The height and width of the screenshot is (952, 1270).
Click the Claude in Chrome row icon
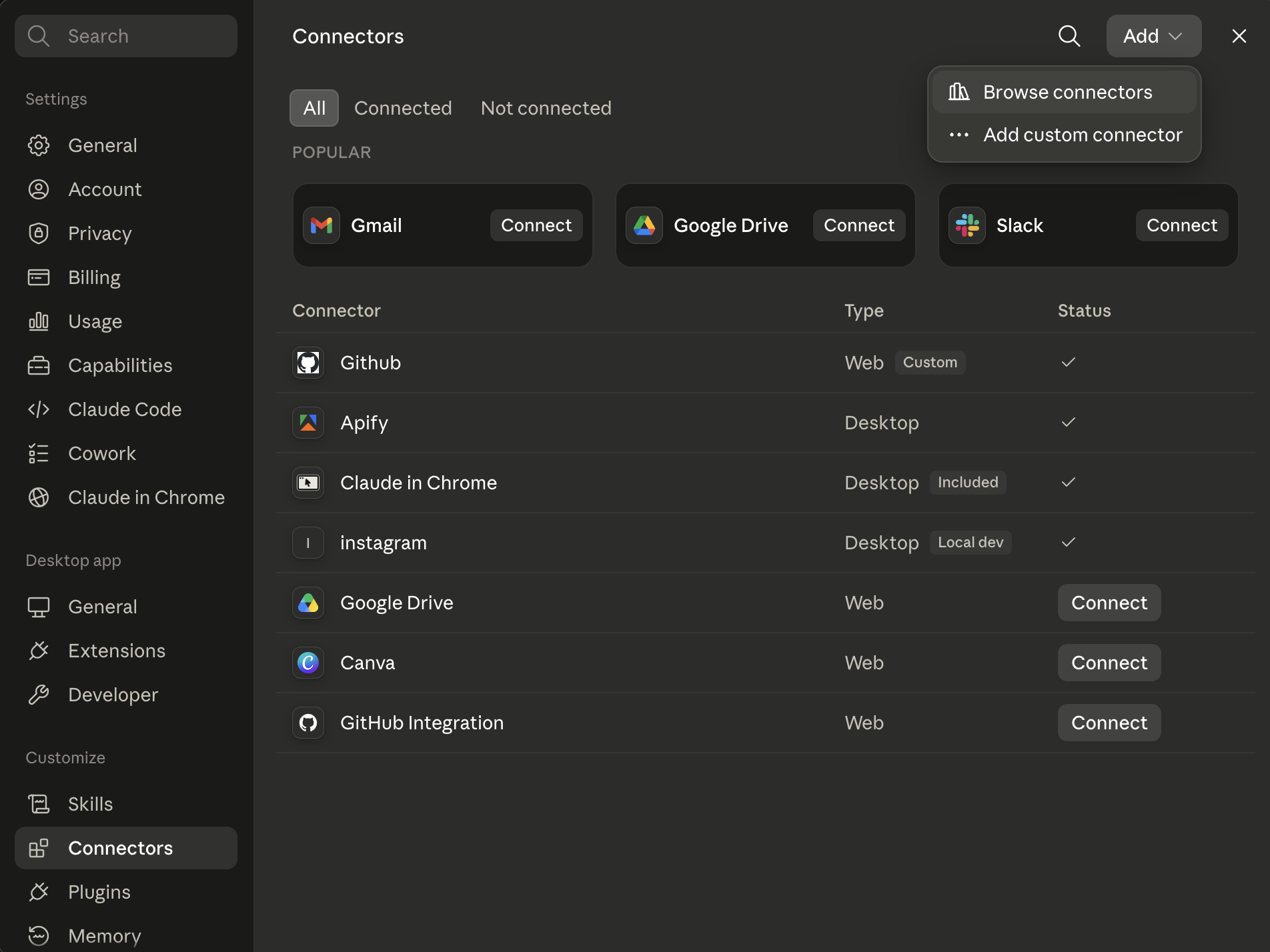pyautogui.click(x=308, y=483)
